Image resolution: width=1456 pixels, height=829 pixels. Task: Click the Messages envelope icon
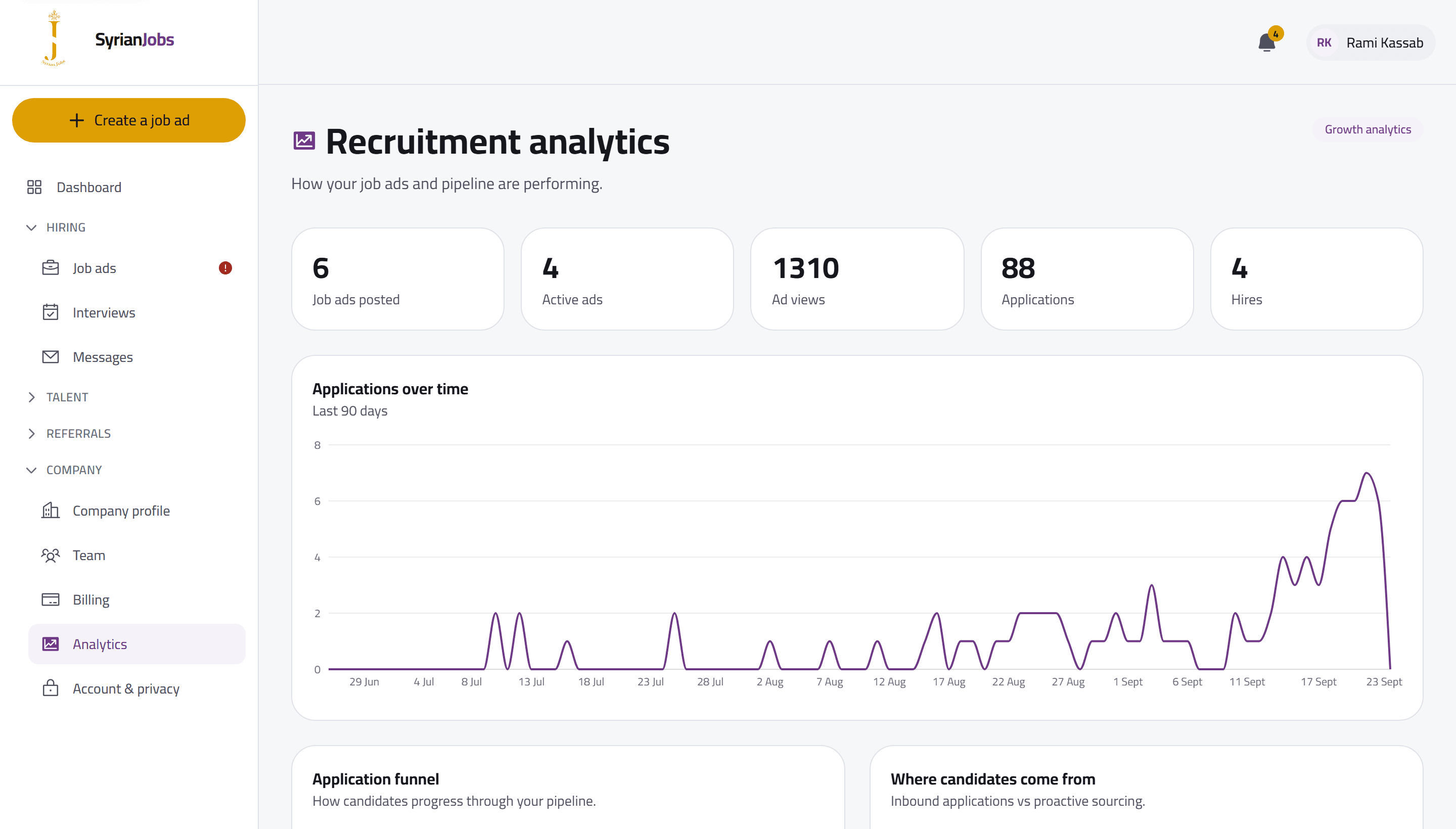(50, 356)
